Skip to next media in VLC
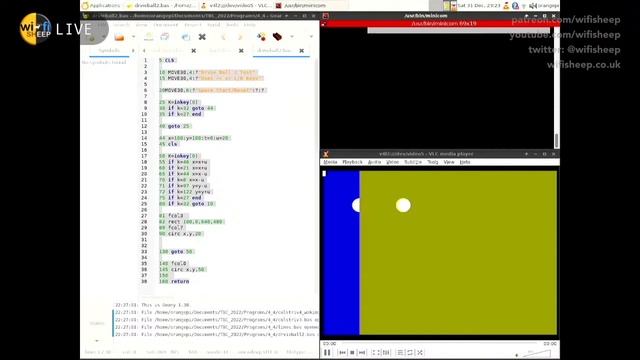640x360 pixels. [x=362, y=352]
